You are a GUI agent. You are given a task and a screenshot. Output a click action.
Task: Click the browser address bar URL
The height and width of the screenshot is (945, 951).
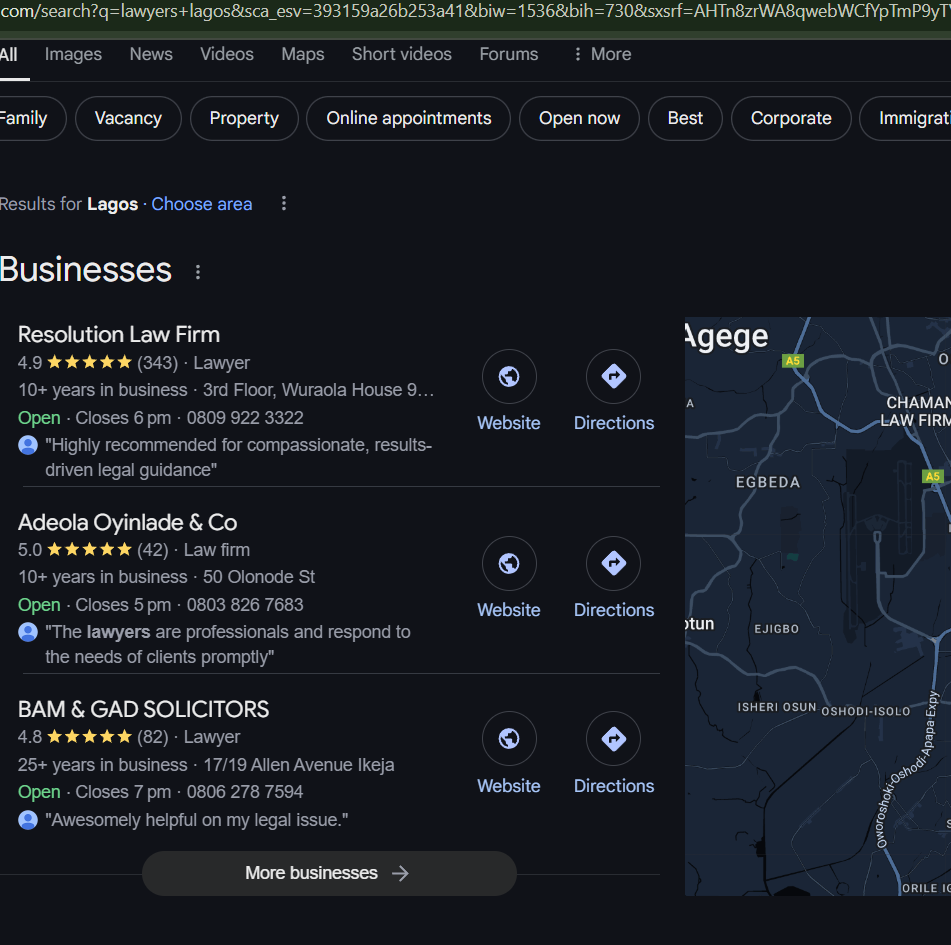coord(476,12)
